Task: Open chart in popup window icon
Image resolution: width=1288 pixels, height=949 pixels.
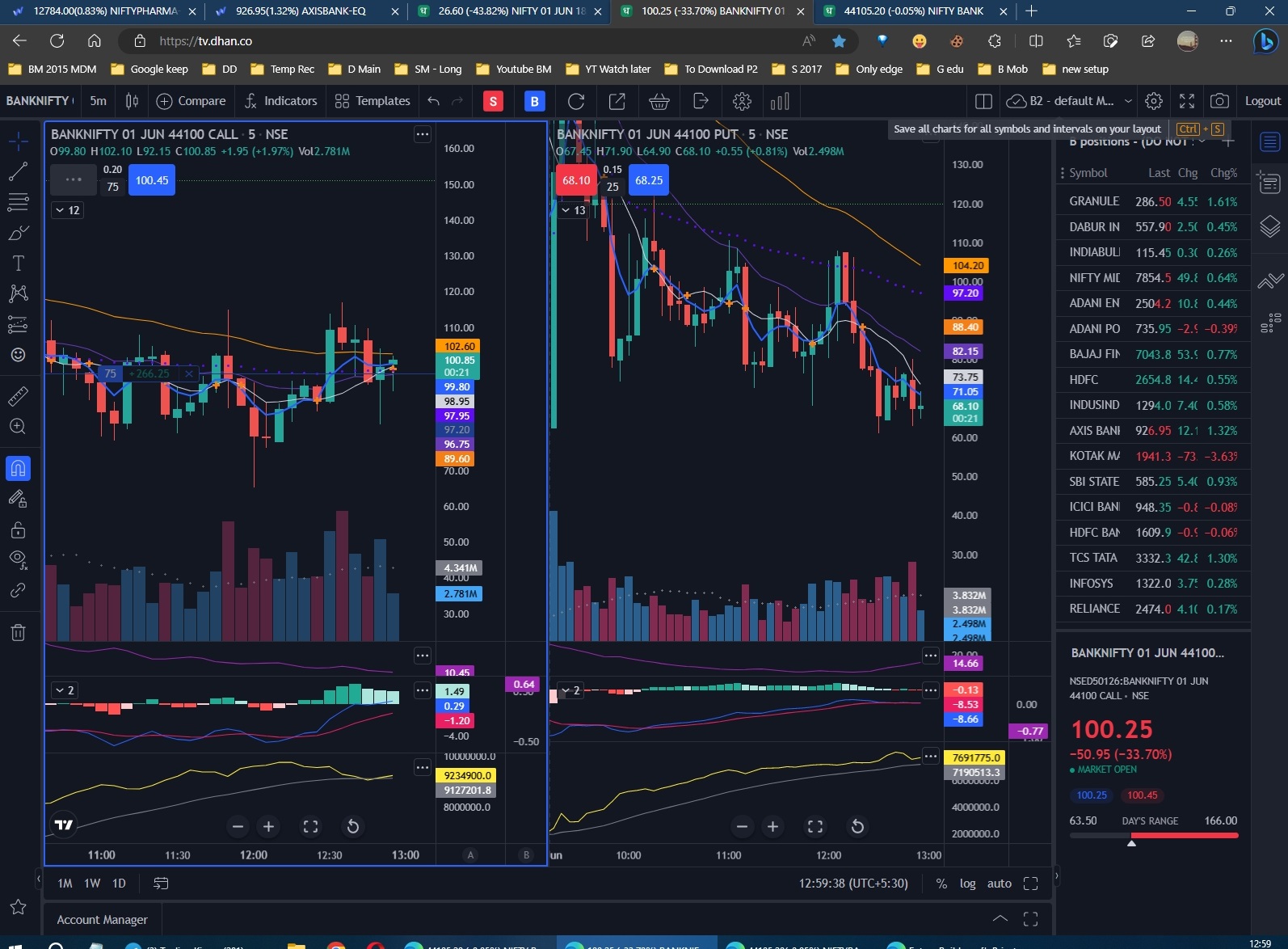Action: (x=617, y=101)
